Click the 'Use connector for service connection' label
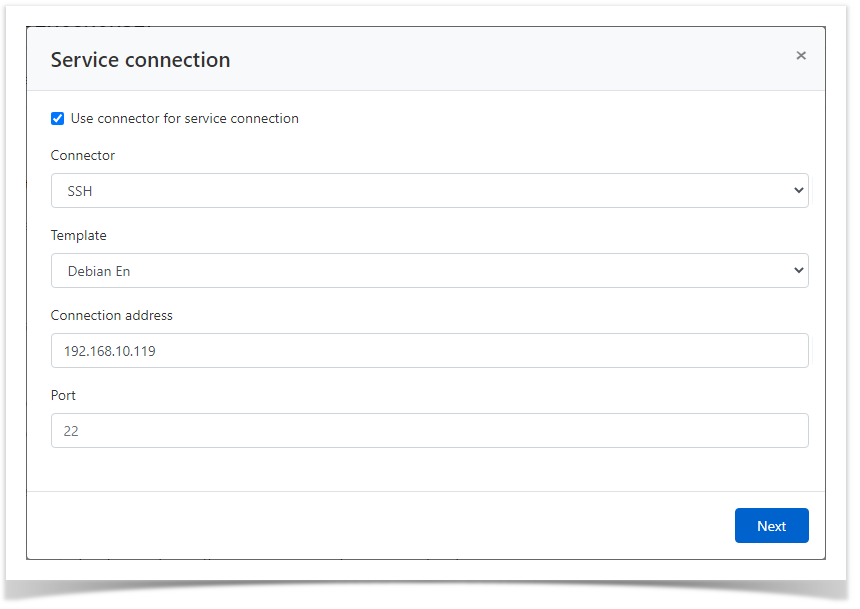The width and height of the screenshot is (860, 609). coord(184,119)
